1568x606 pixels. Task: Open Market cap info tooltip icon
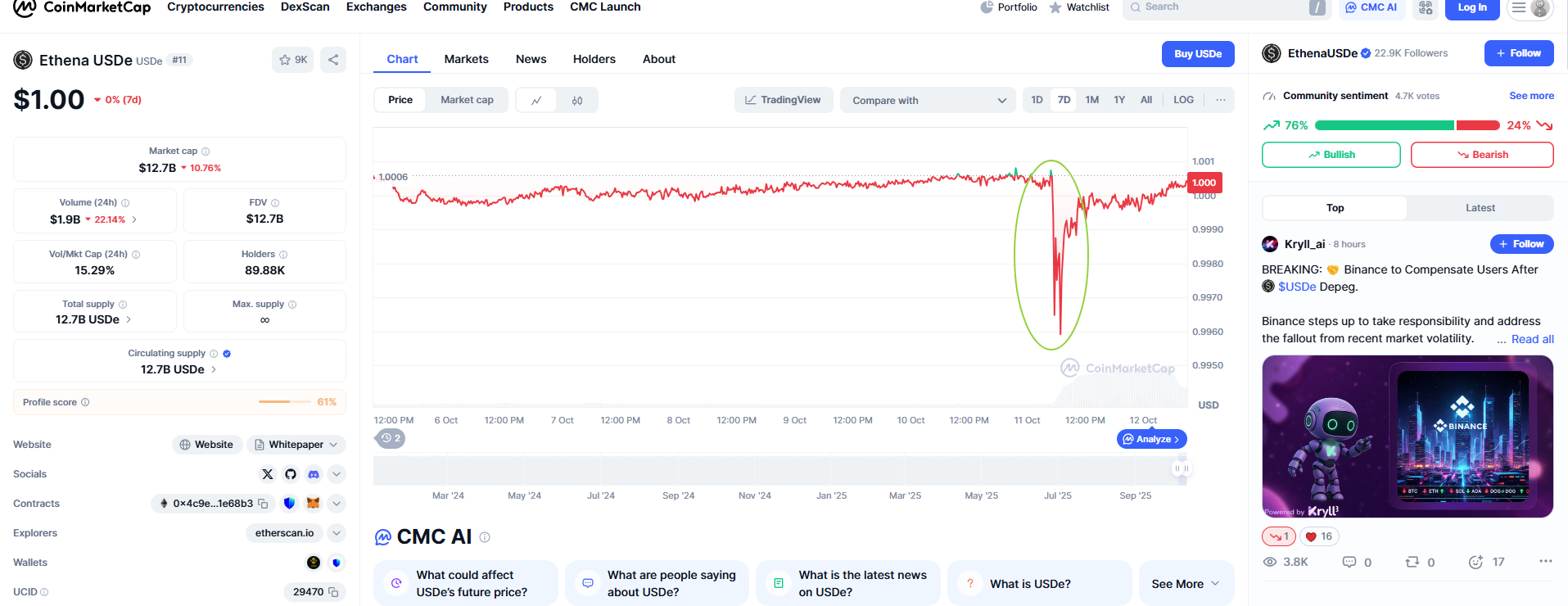tap(206, 151)
